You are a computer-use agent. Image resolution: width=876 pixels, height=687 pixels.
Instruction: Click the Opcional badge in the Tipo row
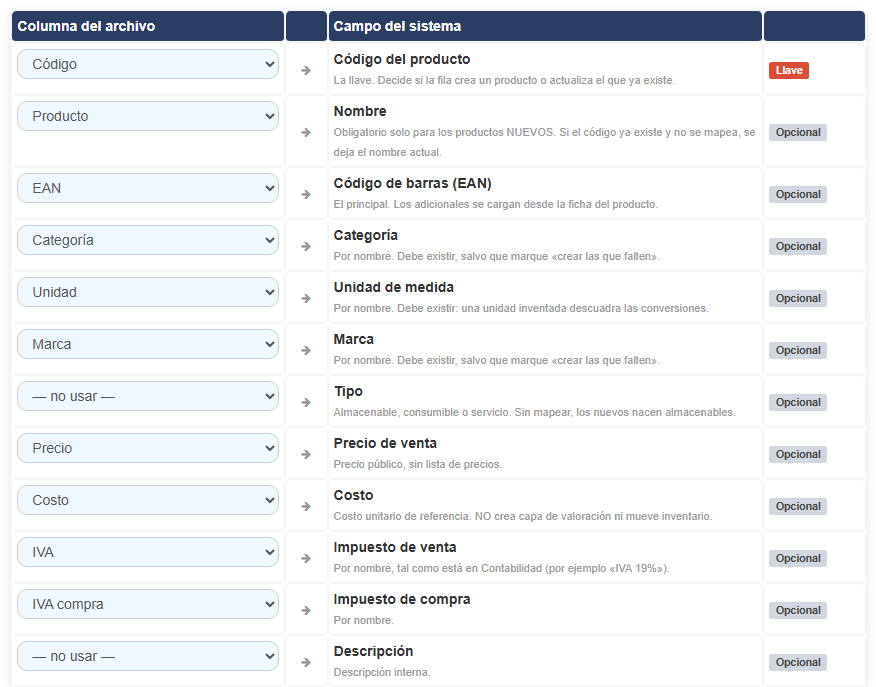click(x=798, y=402)
